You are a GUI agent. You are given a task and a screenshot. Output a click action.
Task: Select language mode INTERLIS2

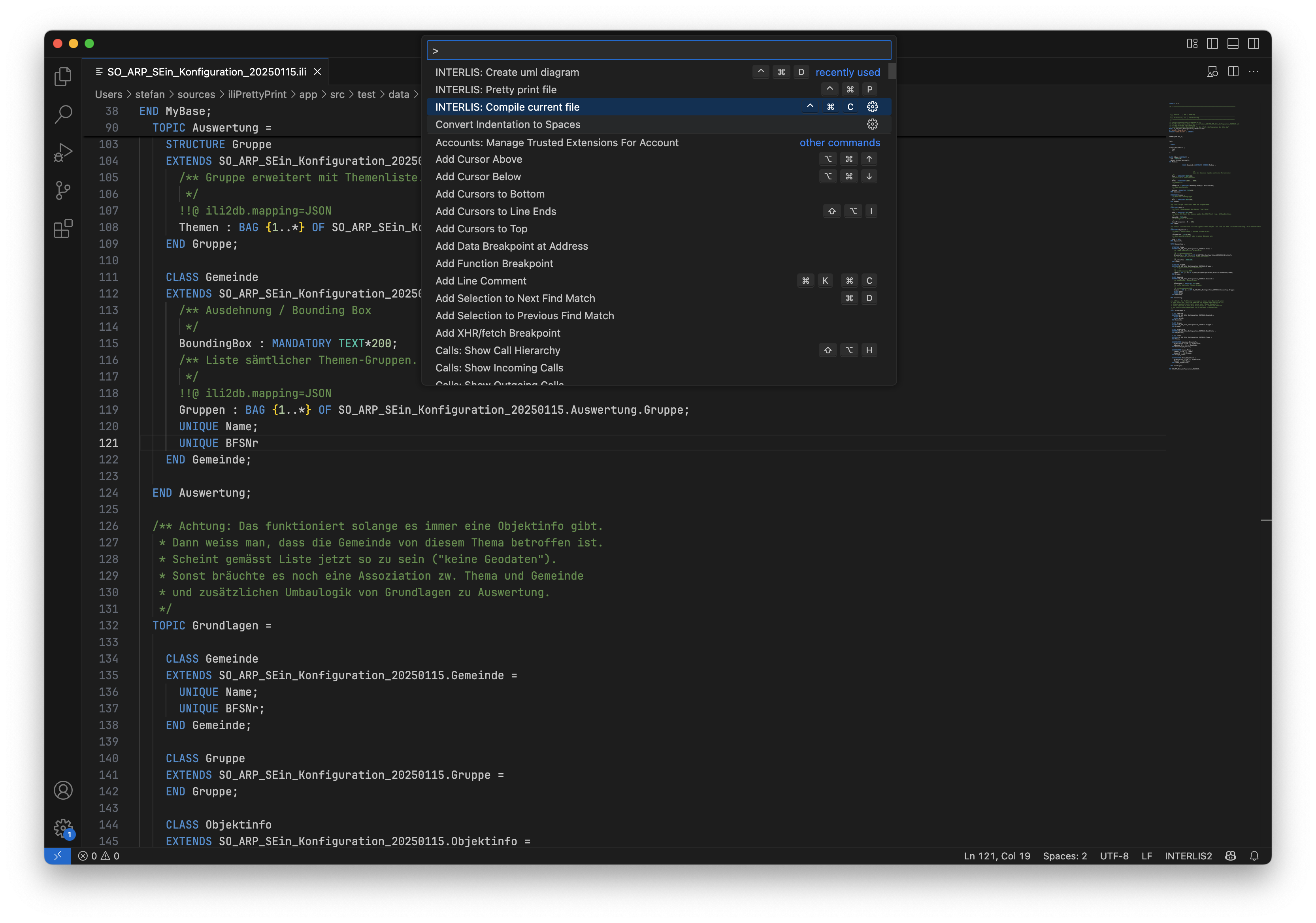click(x=1188, y=856)
